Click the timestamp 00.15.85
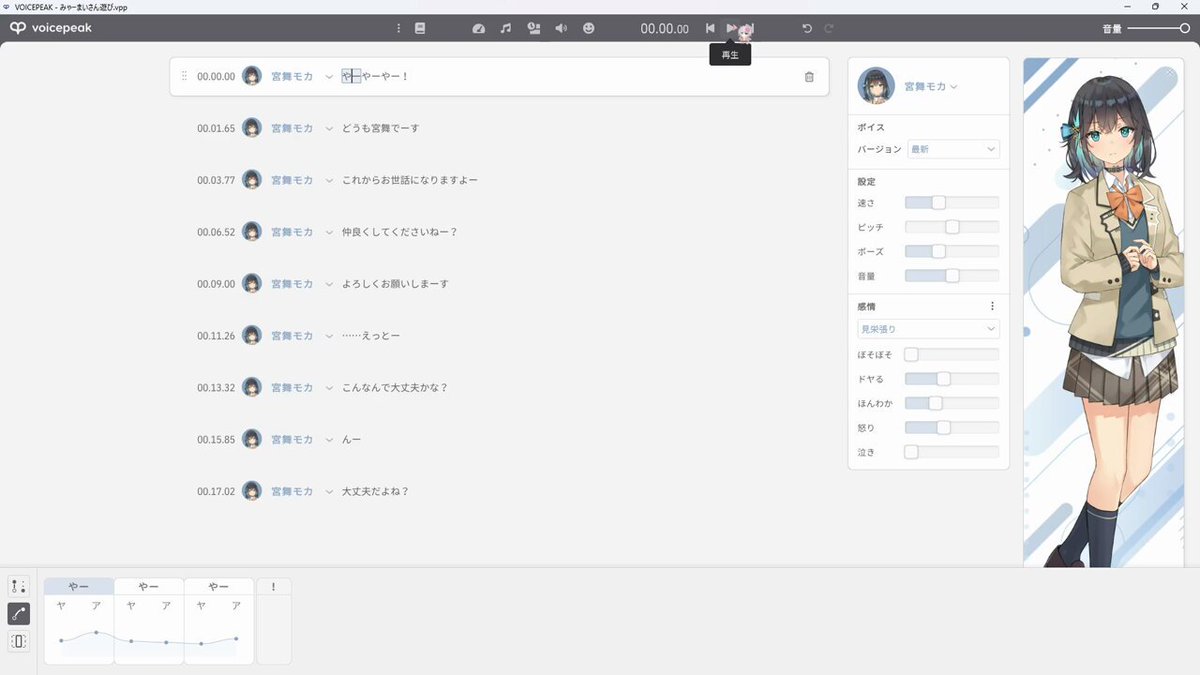 coord(216,439)
